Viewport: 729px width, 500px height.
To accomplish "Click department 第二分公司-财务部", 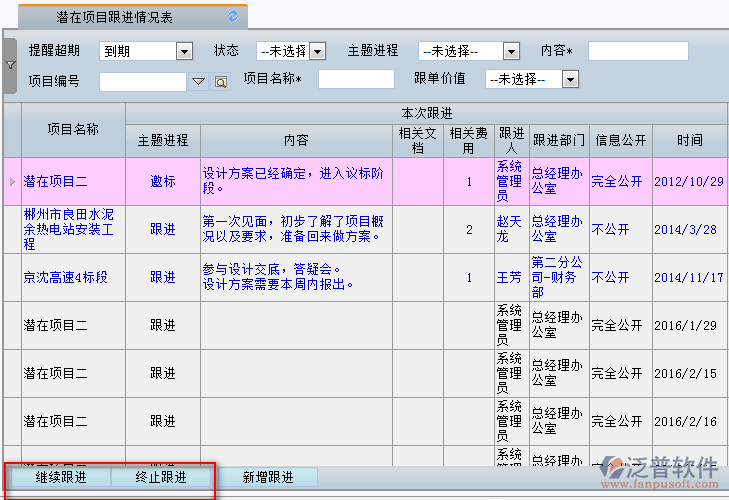I will click(557, 278).
